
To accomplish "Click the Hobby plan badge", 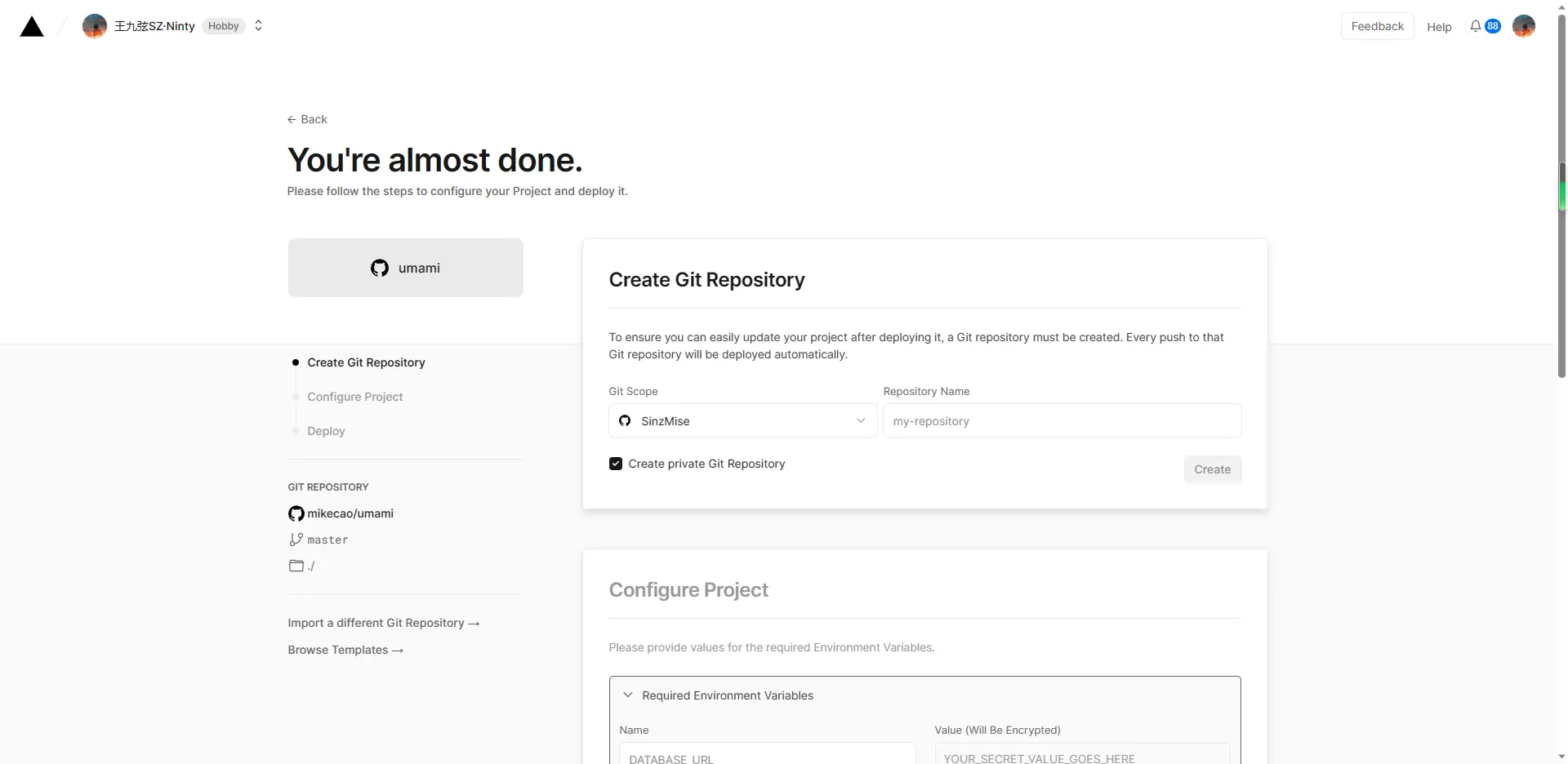I will point(223,26).
